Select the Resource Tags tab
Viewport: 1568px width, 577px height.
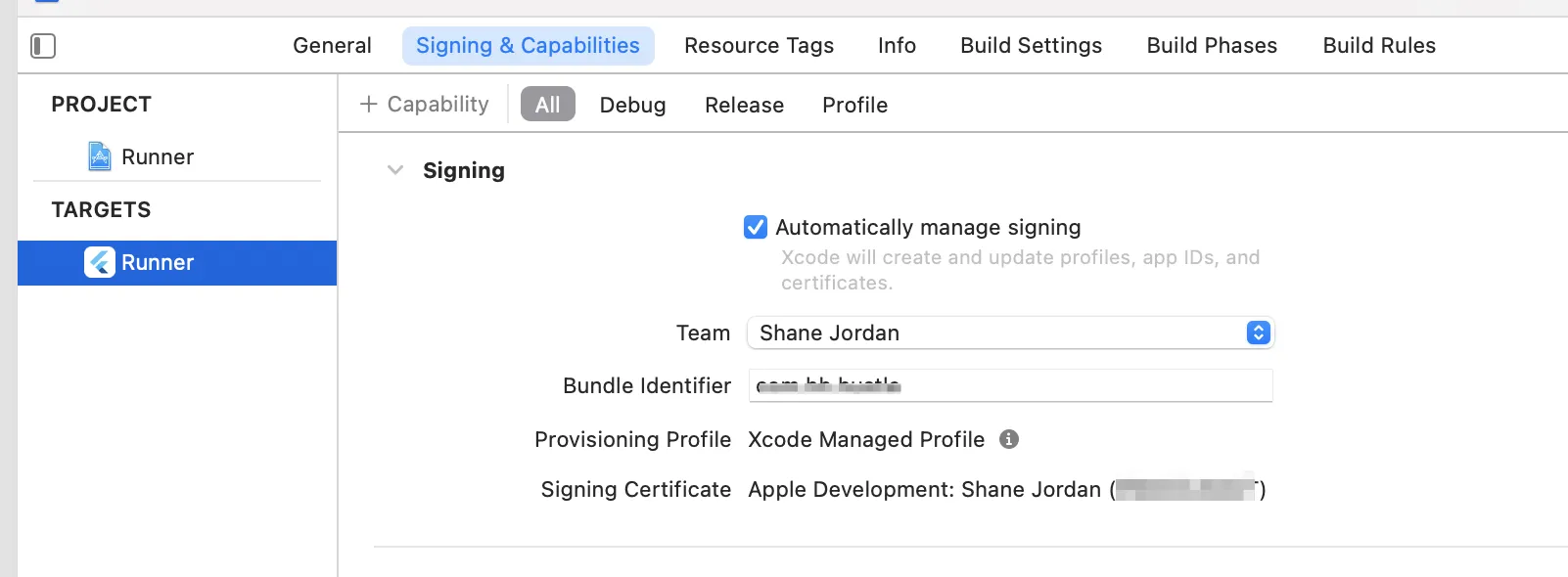[759, 46]
